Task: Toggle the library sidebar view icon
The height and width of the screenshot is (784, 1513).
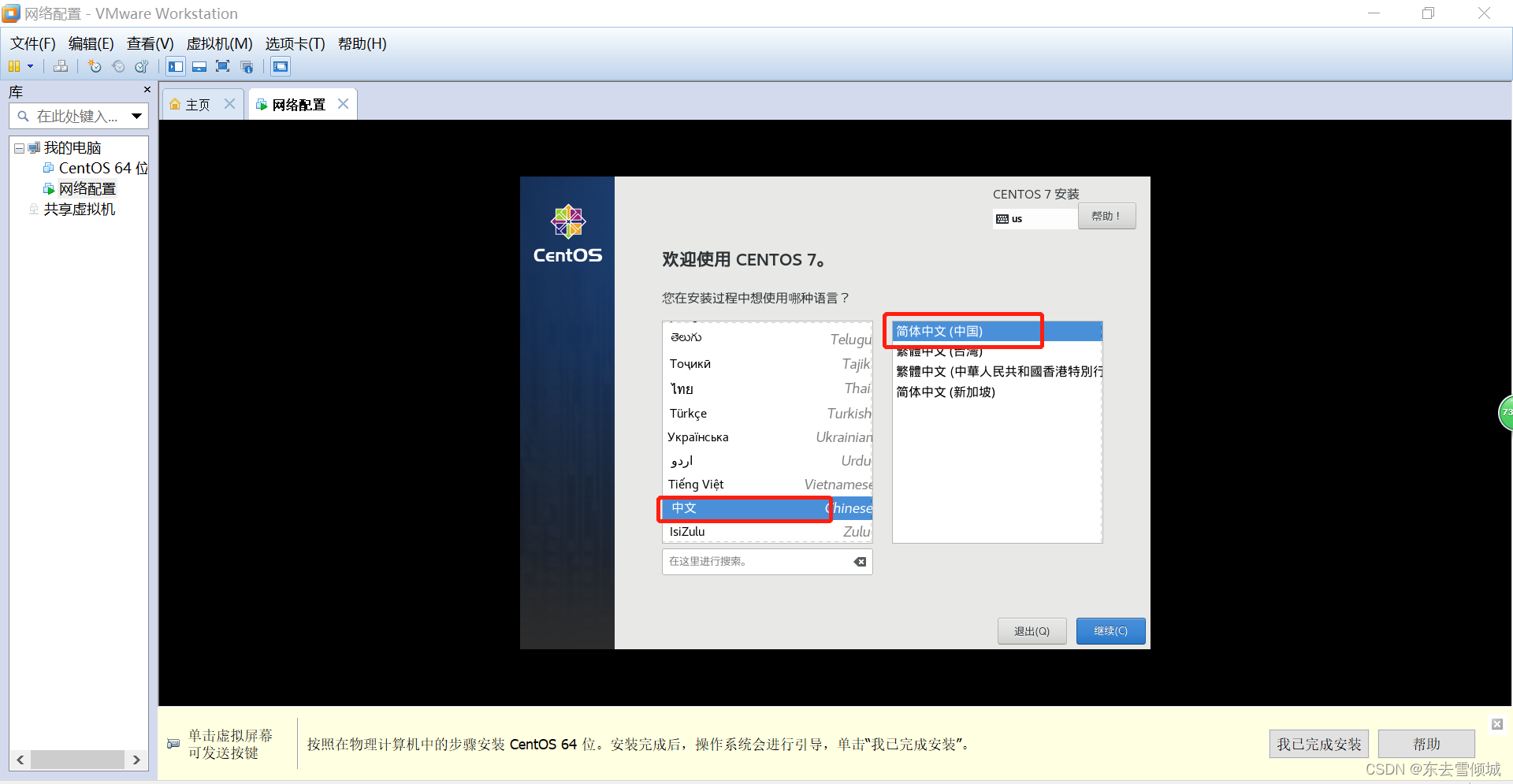Action: (x=176, y=66)
